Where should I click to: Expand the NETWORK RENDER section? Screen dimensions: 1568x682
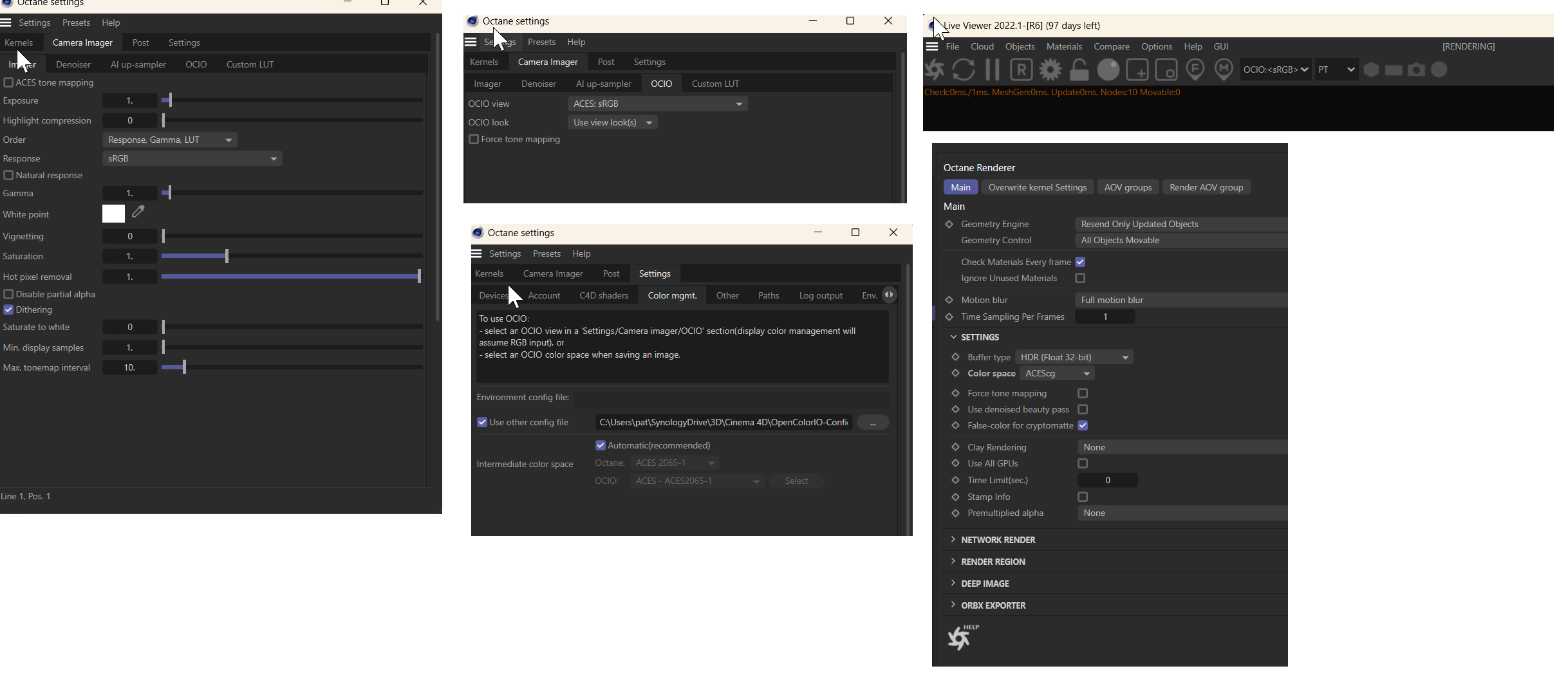click(x=998, y=540)
